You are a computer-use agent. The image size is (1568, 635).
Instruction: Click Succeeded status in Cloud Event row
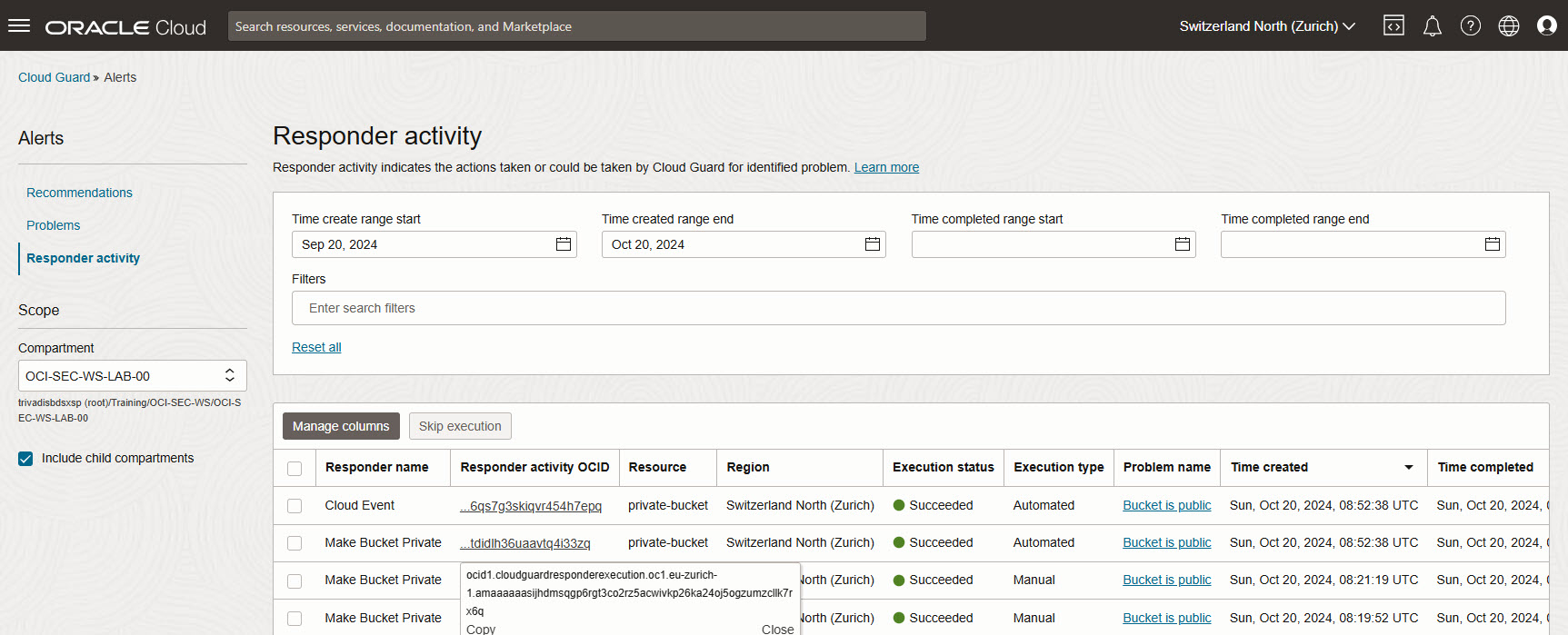click(x=933, y=505)
